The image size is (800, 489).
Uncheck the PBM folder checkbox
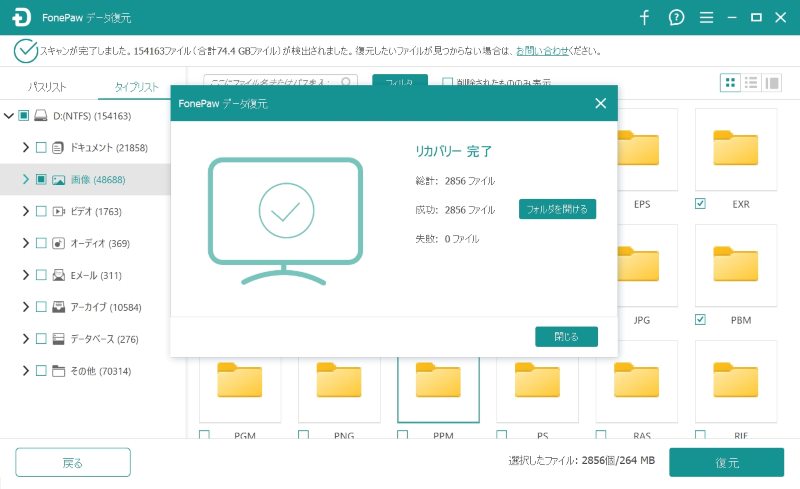701,320
